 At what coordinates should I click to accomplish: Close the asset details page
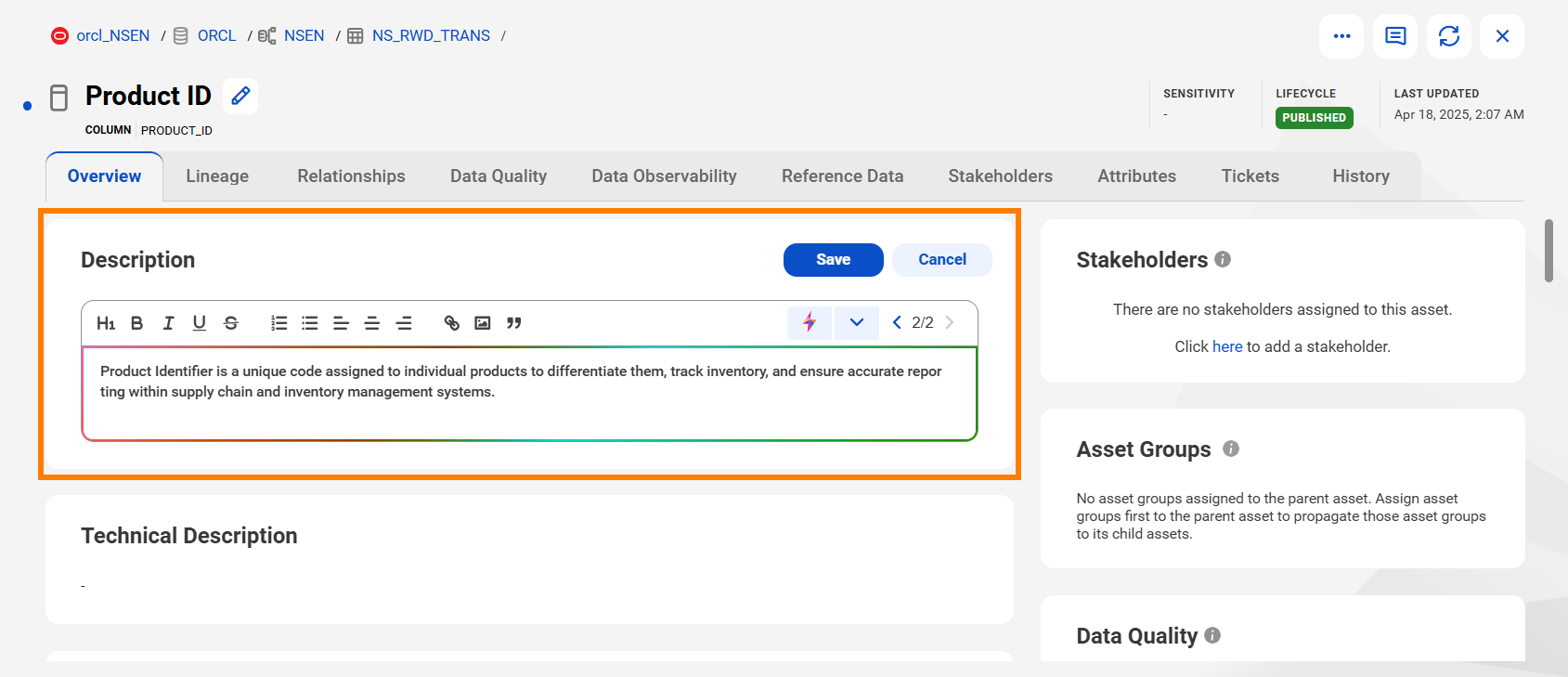coord(1502,36)
